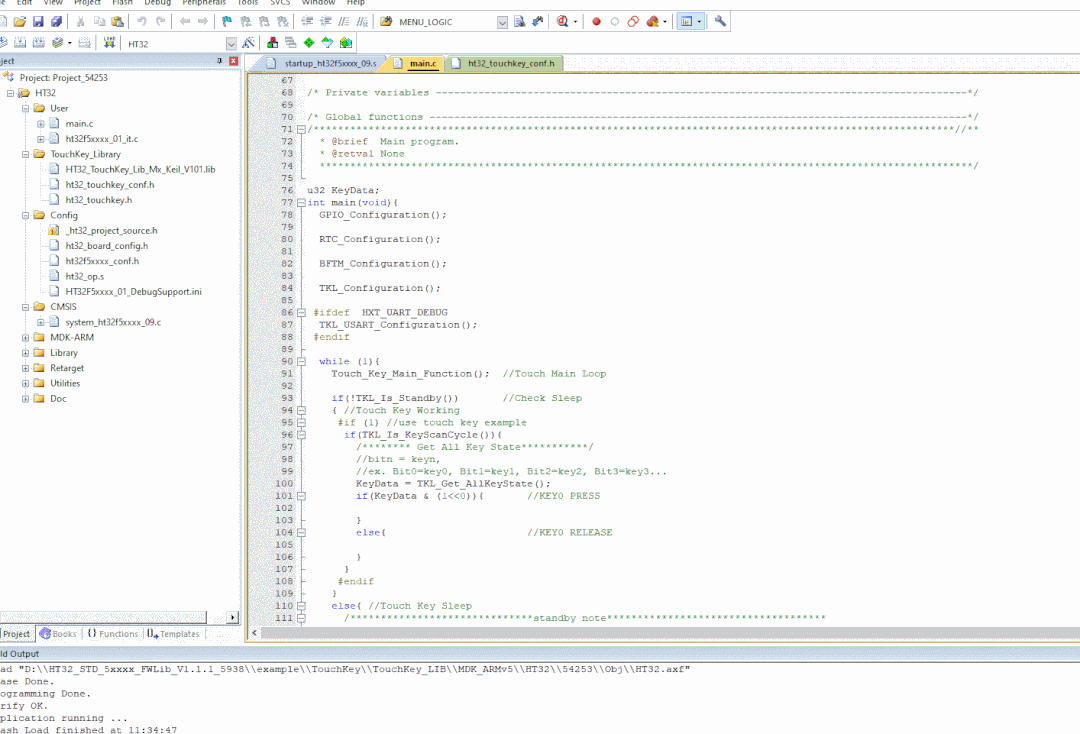
Task: Open the HT32 target selection dropdown
Action: [x=231, y=44]
